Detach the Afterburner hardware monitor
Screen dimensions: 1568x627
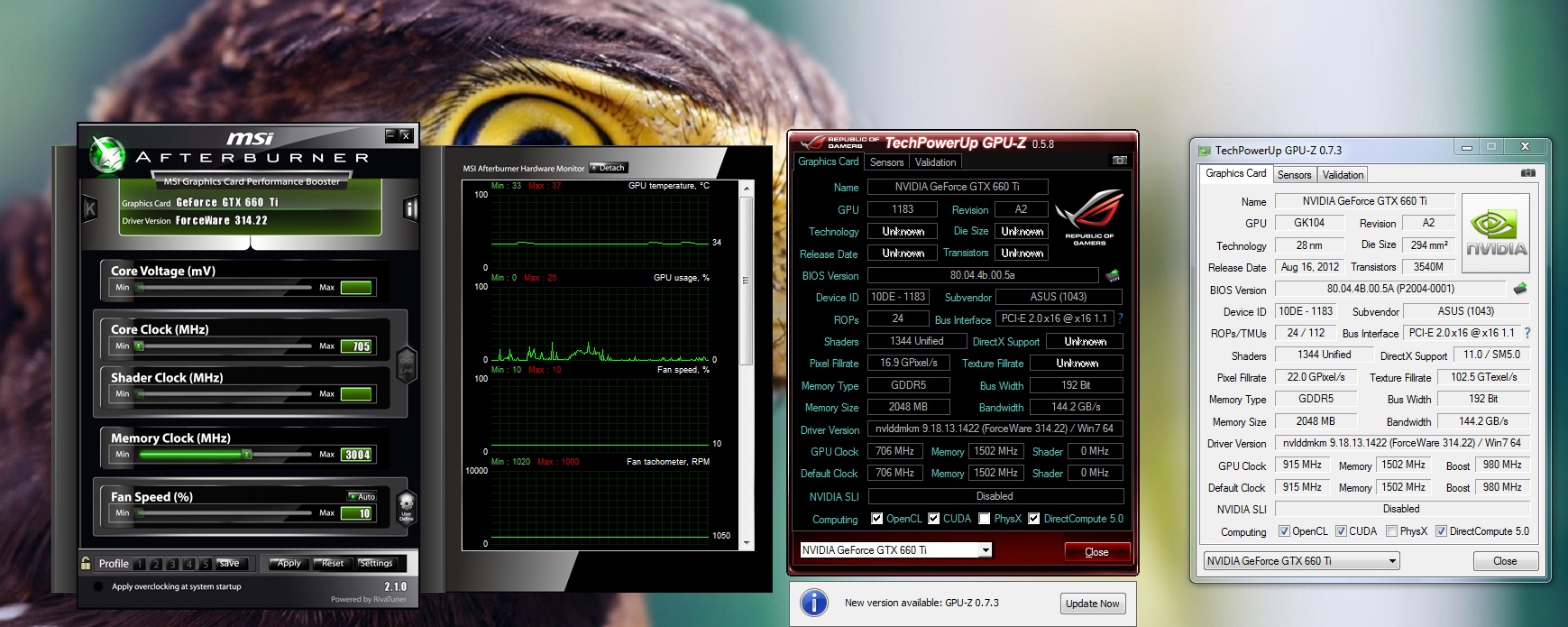point(609,168)
